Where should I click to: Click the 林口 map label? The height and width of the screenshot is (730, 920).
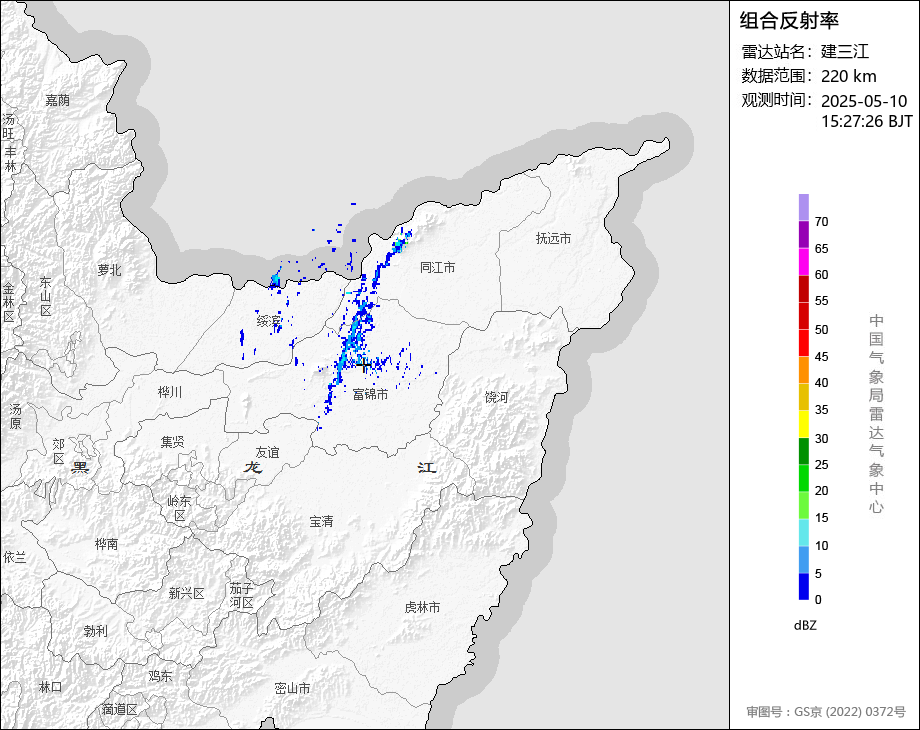(50, 687)
